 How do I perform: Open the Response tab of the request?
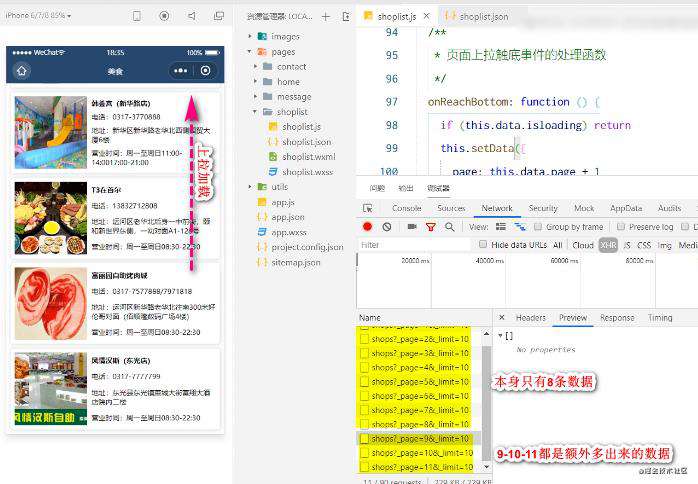(x=617, y=317)
